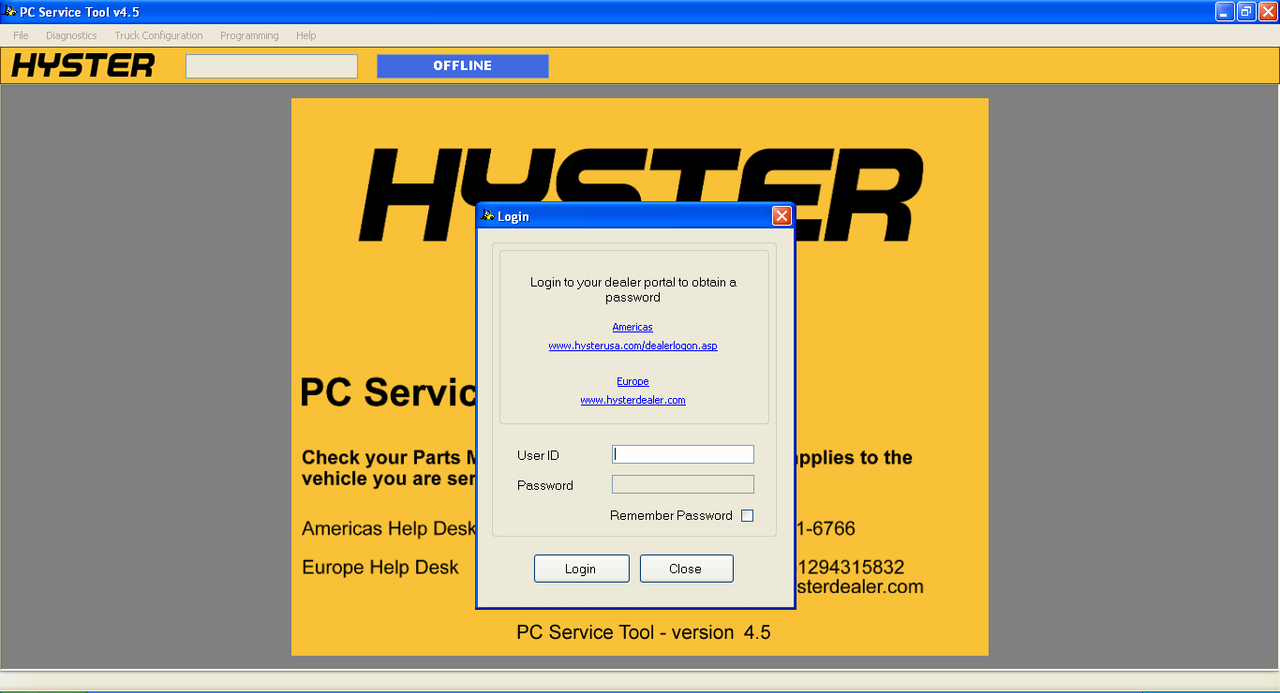
Task: Open the Help menu
Action: click(x=306, y=35)
